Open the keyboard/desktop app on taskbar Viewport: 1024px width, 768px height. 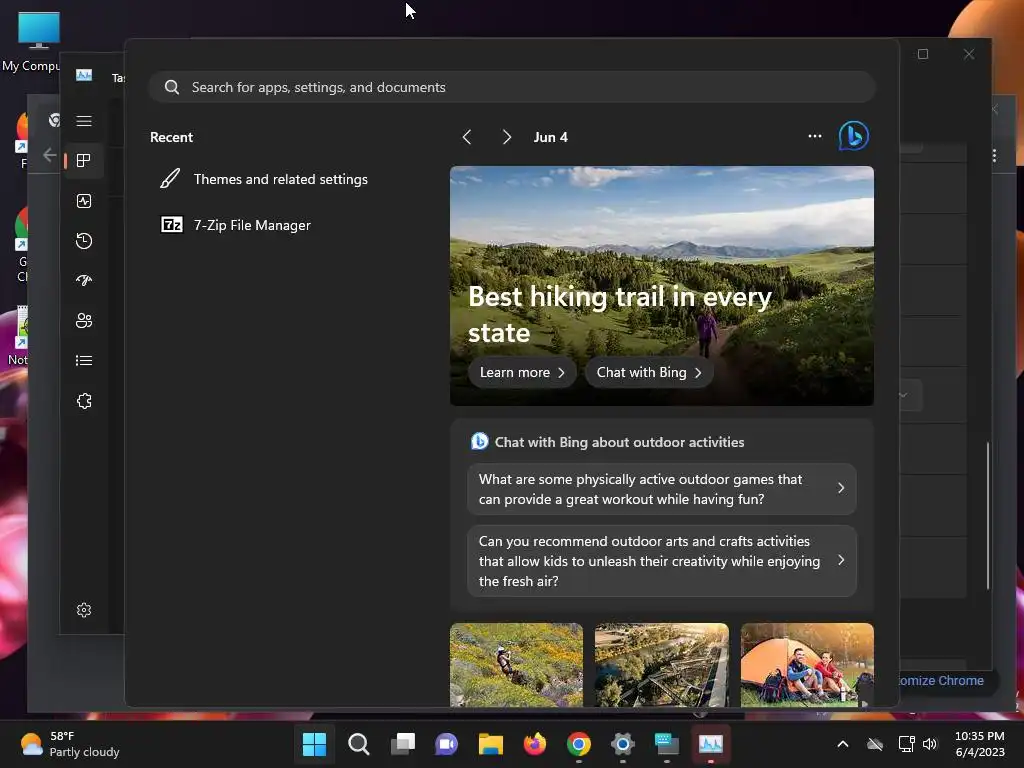(667, 744)
